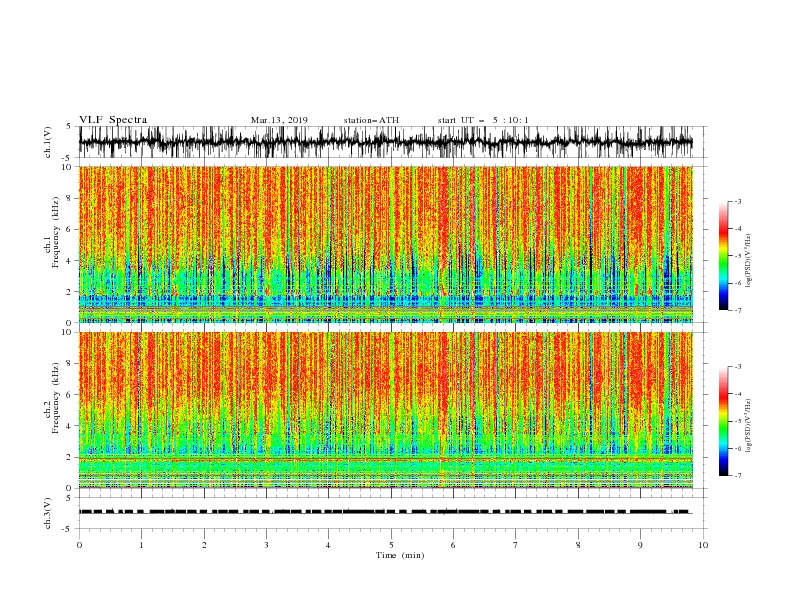Click the 'start UT = 5 :10: 1' text
792x612 pixels.
[x=483, y=120]
